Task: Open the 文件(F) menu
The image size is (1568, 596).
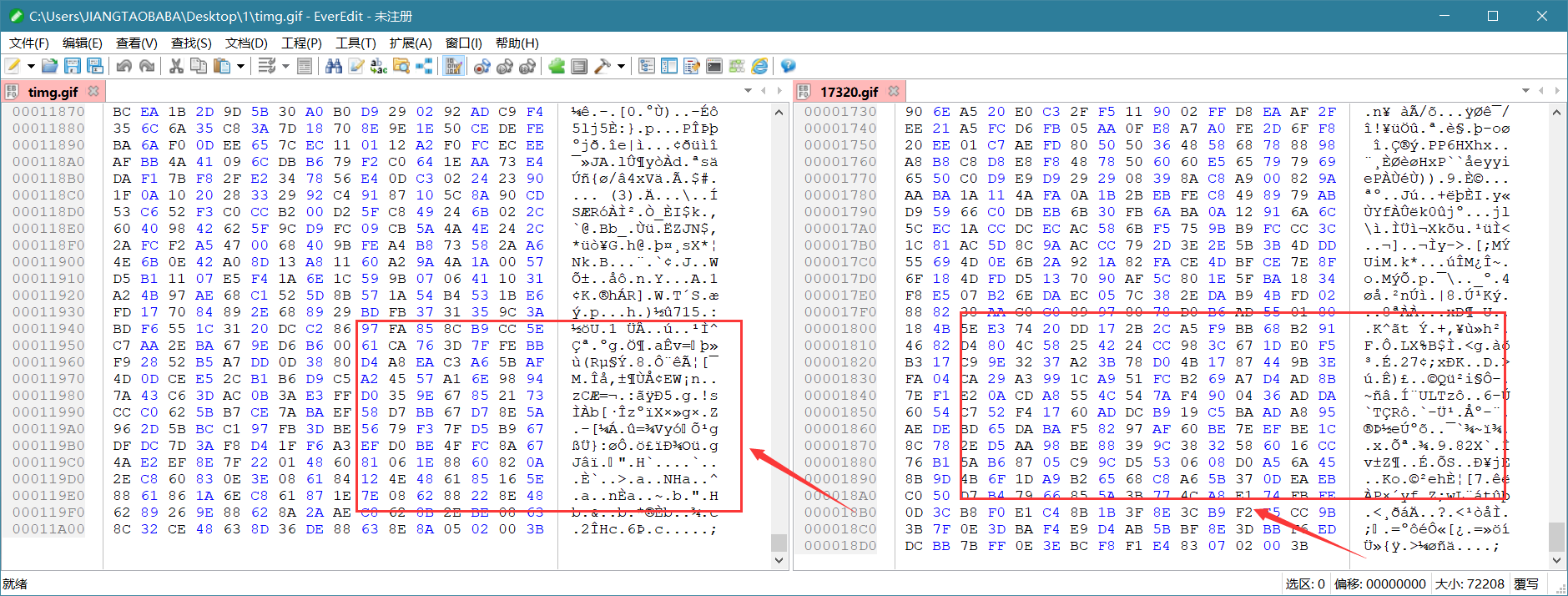Action: coord(29,43)
